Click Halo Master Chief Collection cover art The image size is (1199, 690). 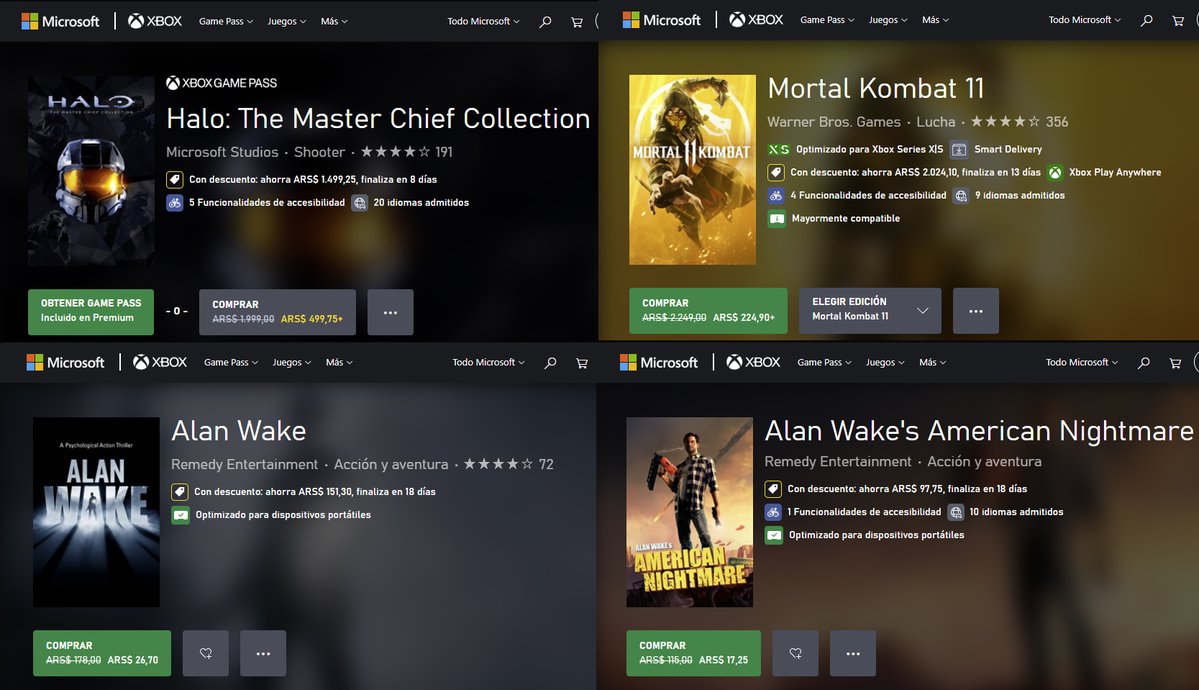click(91, 171)
